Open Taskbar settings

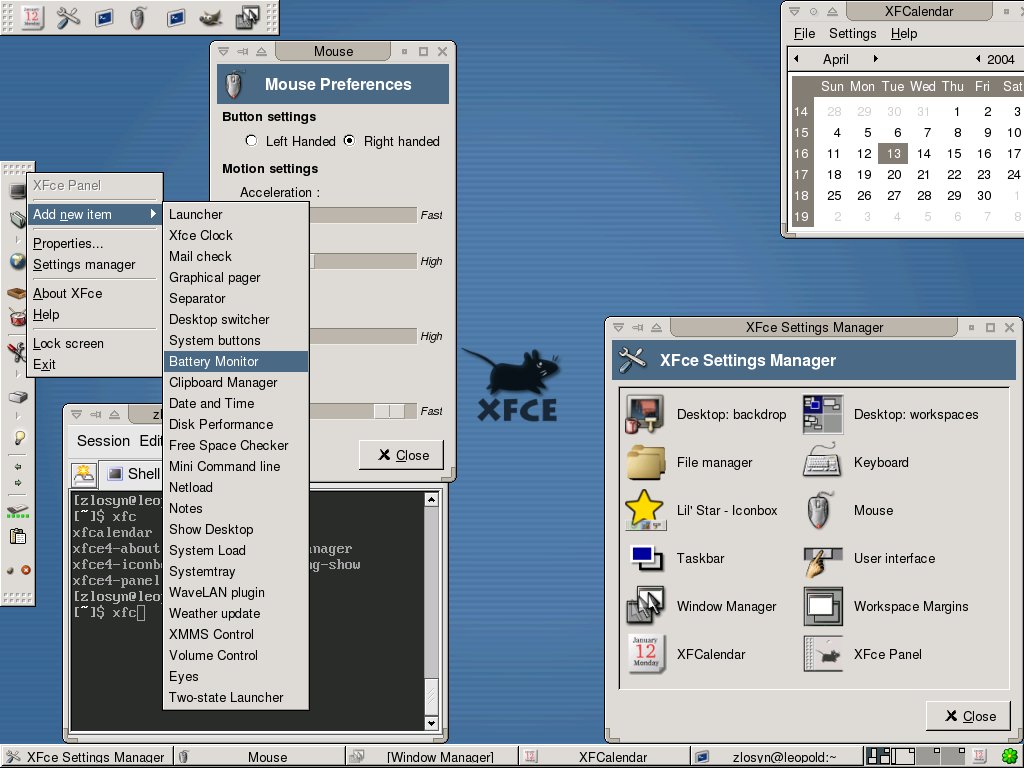tap(675, 558)
